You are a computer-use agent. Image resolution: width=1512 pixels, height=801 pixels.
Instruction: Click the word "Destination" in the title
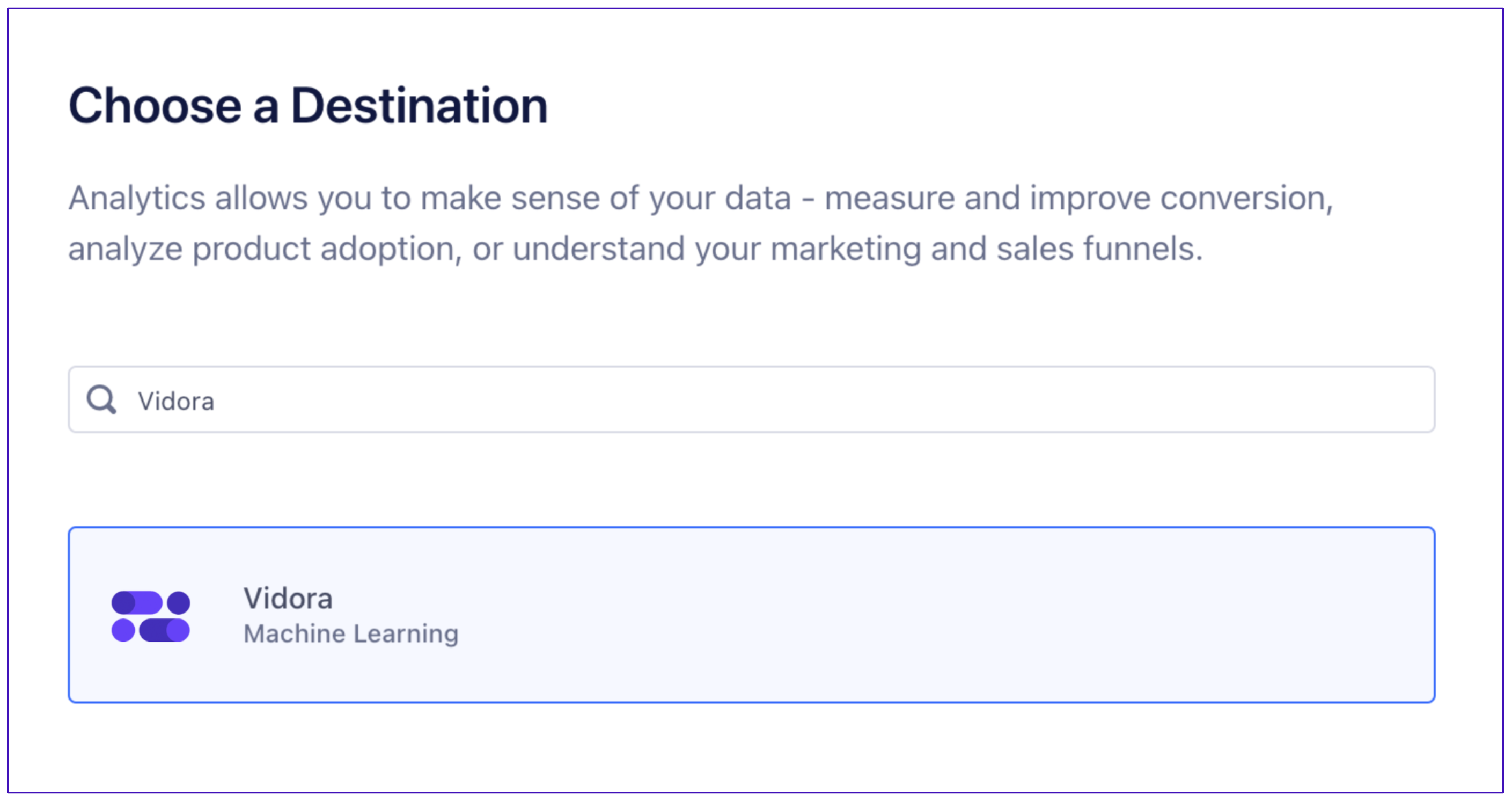[420, 106]
